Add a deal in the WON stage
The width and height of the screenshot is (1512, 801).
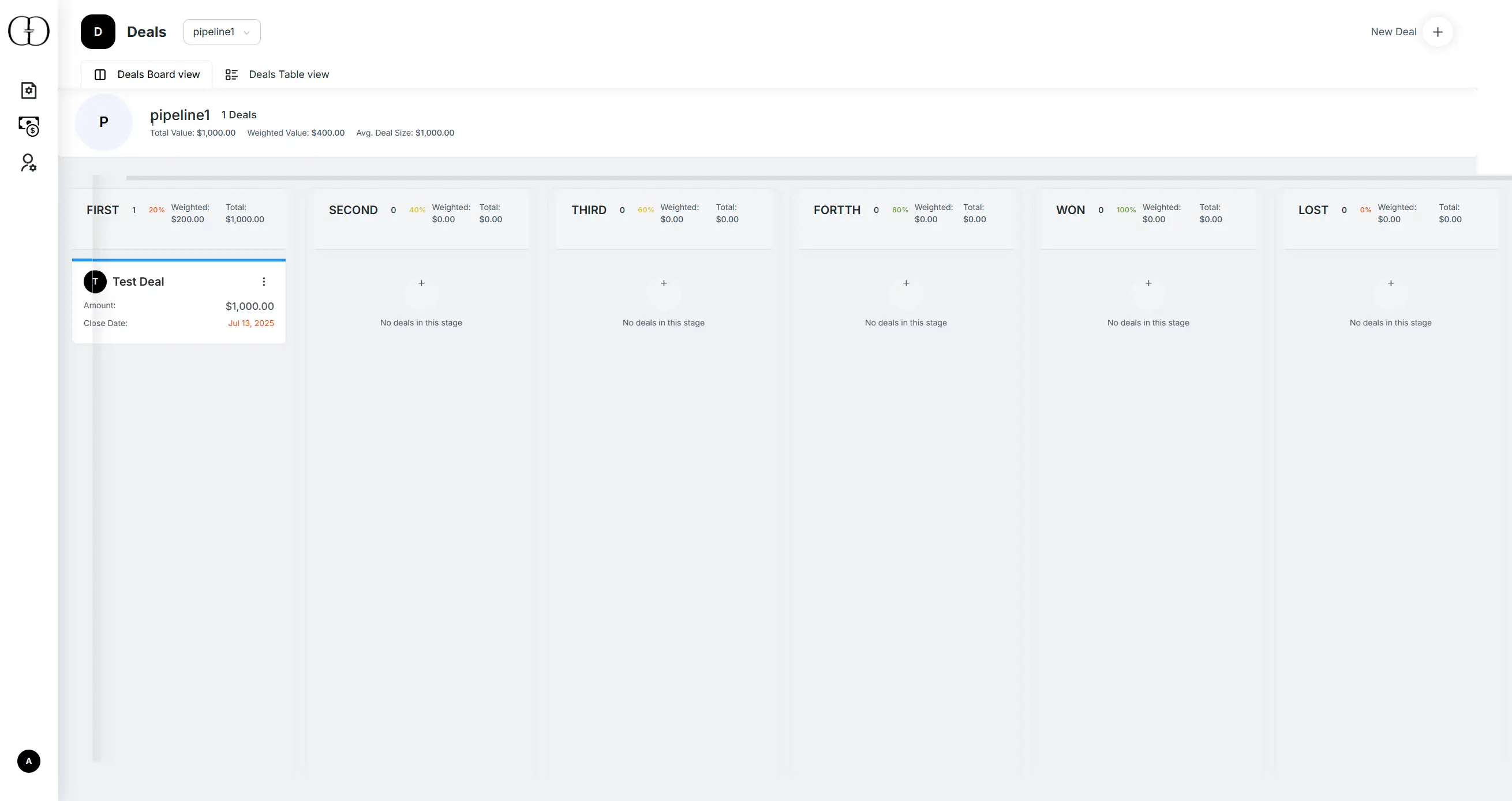(x=1148, y=283)
